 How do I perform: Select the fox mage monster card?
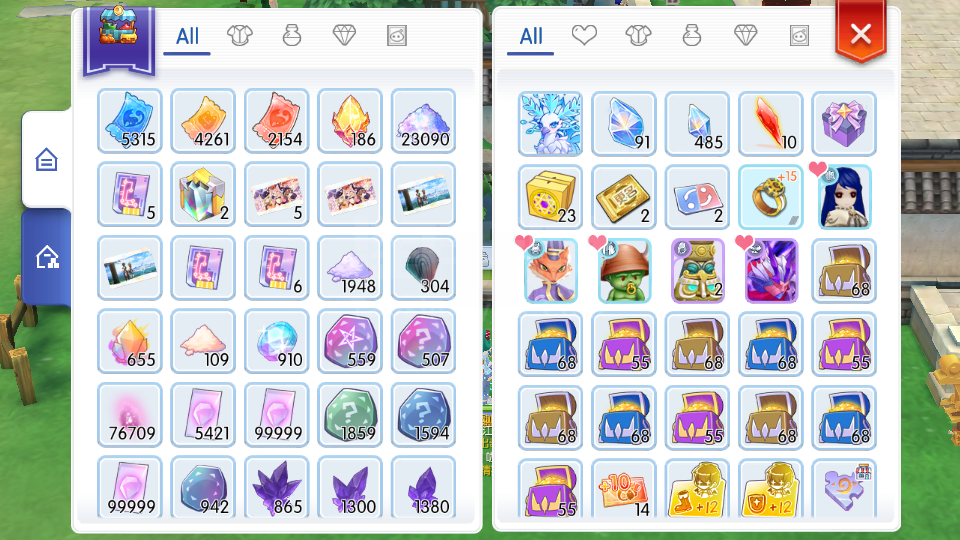[x=550, y=271]
